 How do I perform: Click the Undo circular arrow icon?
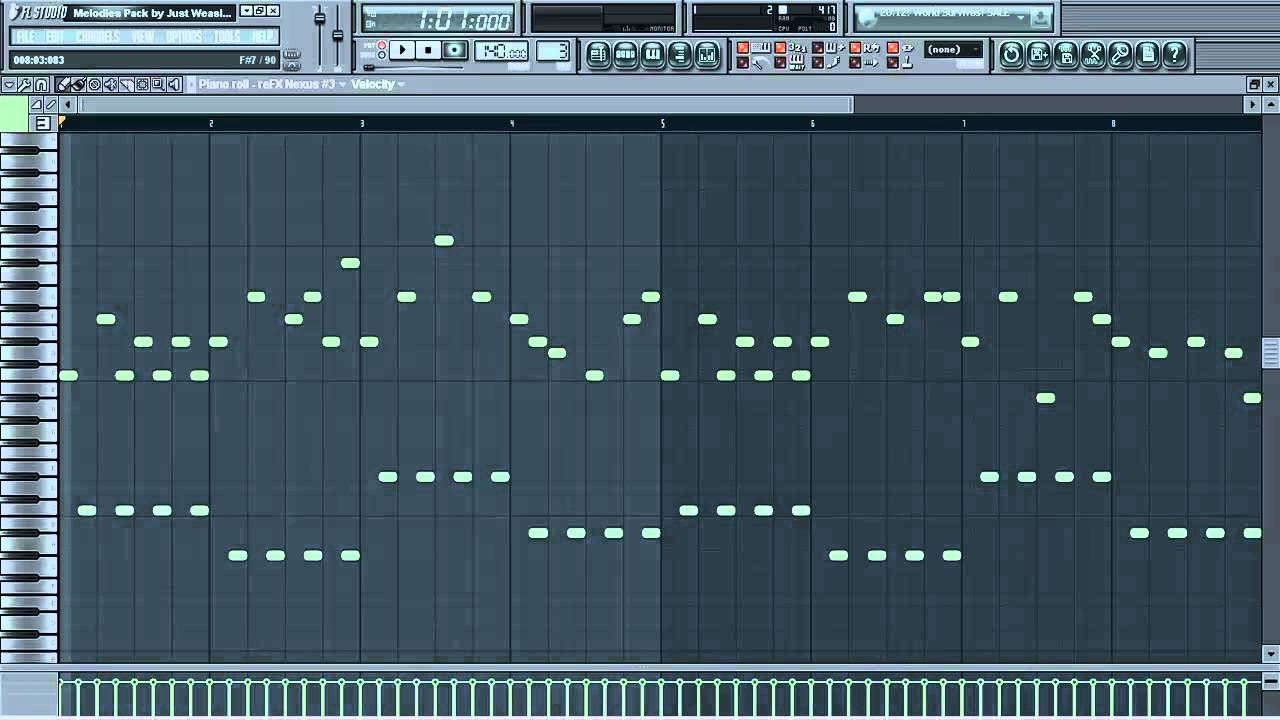(x=1011, y=55)
